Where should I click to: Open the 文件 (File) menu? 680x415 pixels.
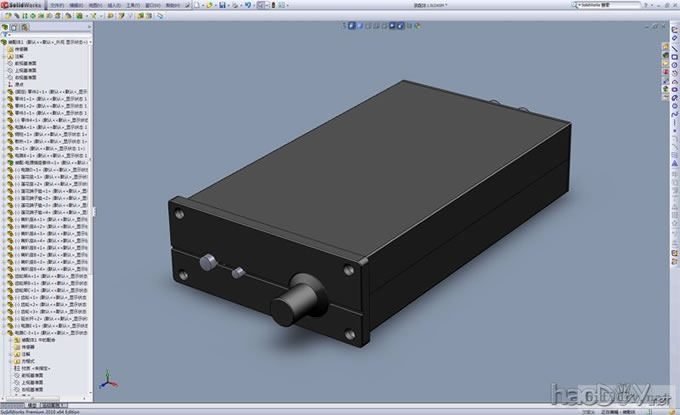pos(56,5)
